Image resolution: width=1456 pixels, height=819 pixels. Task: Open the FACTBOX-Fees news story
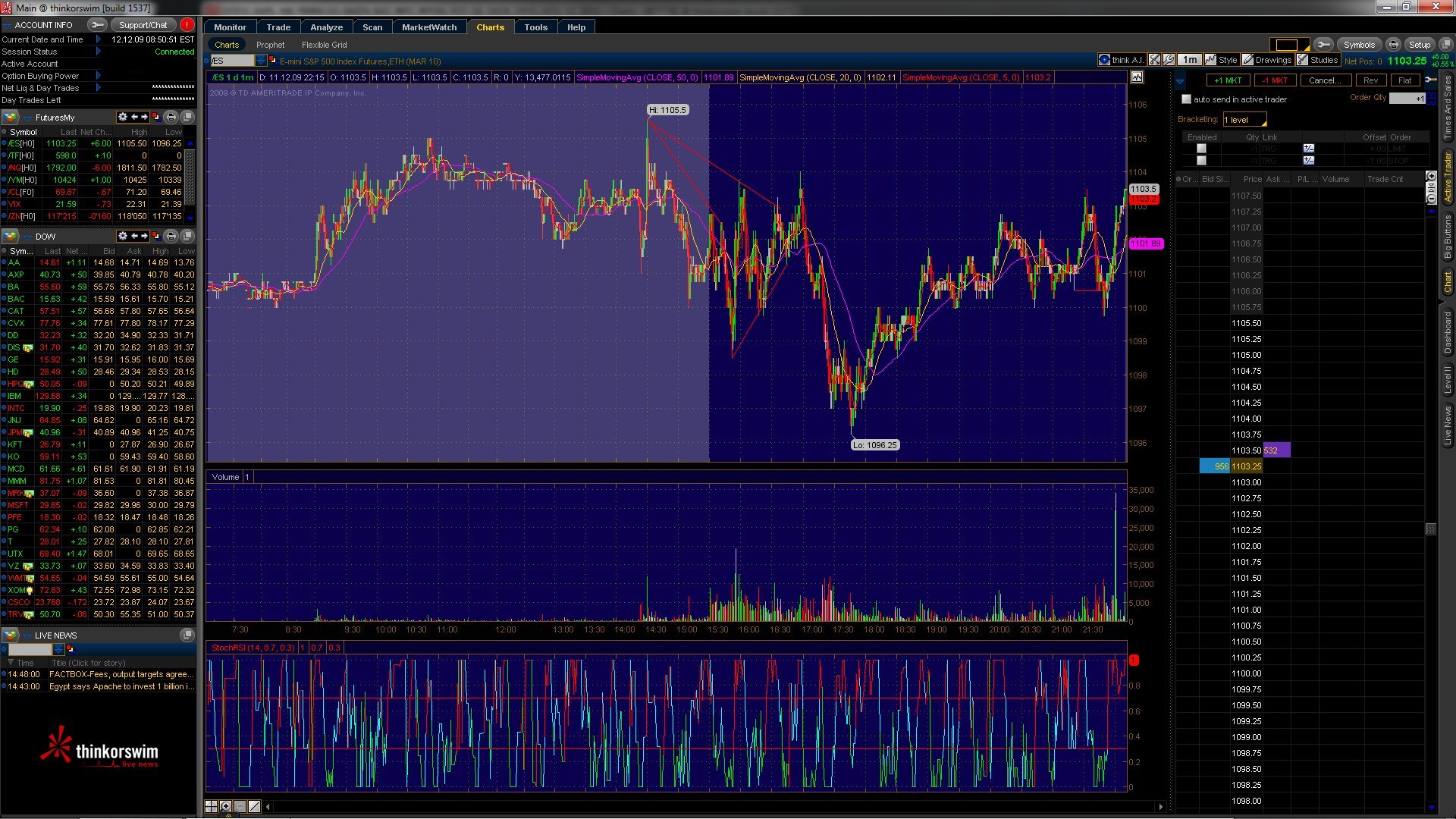121,674
